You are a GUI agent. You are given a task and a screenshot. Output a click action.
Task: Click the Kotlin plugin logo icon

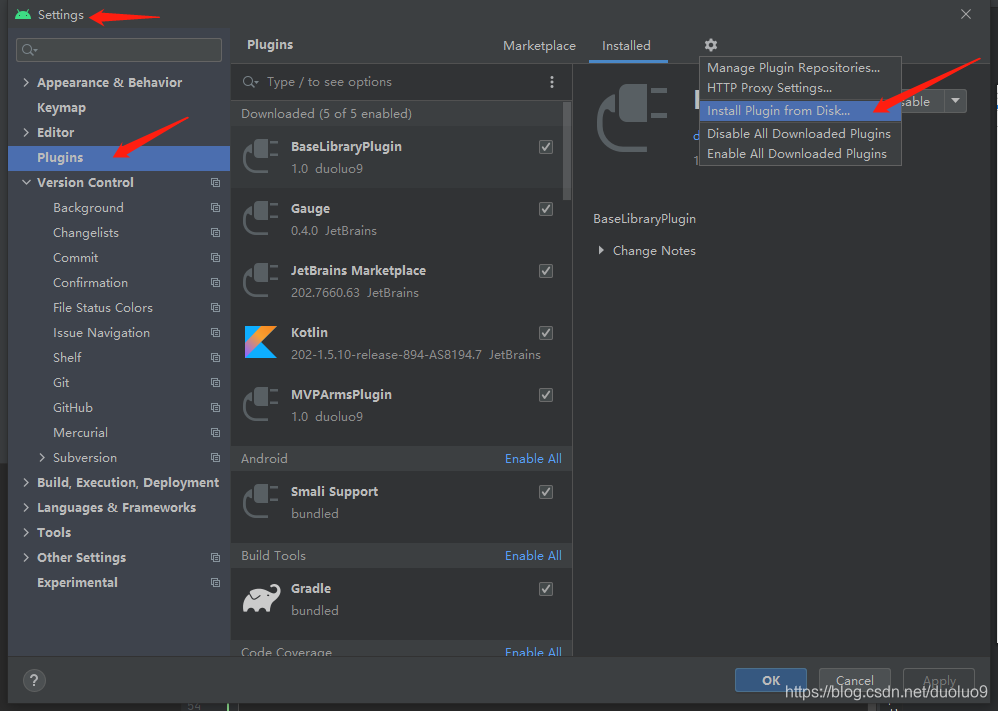(x=261, y=342)
